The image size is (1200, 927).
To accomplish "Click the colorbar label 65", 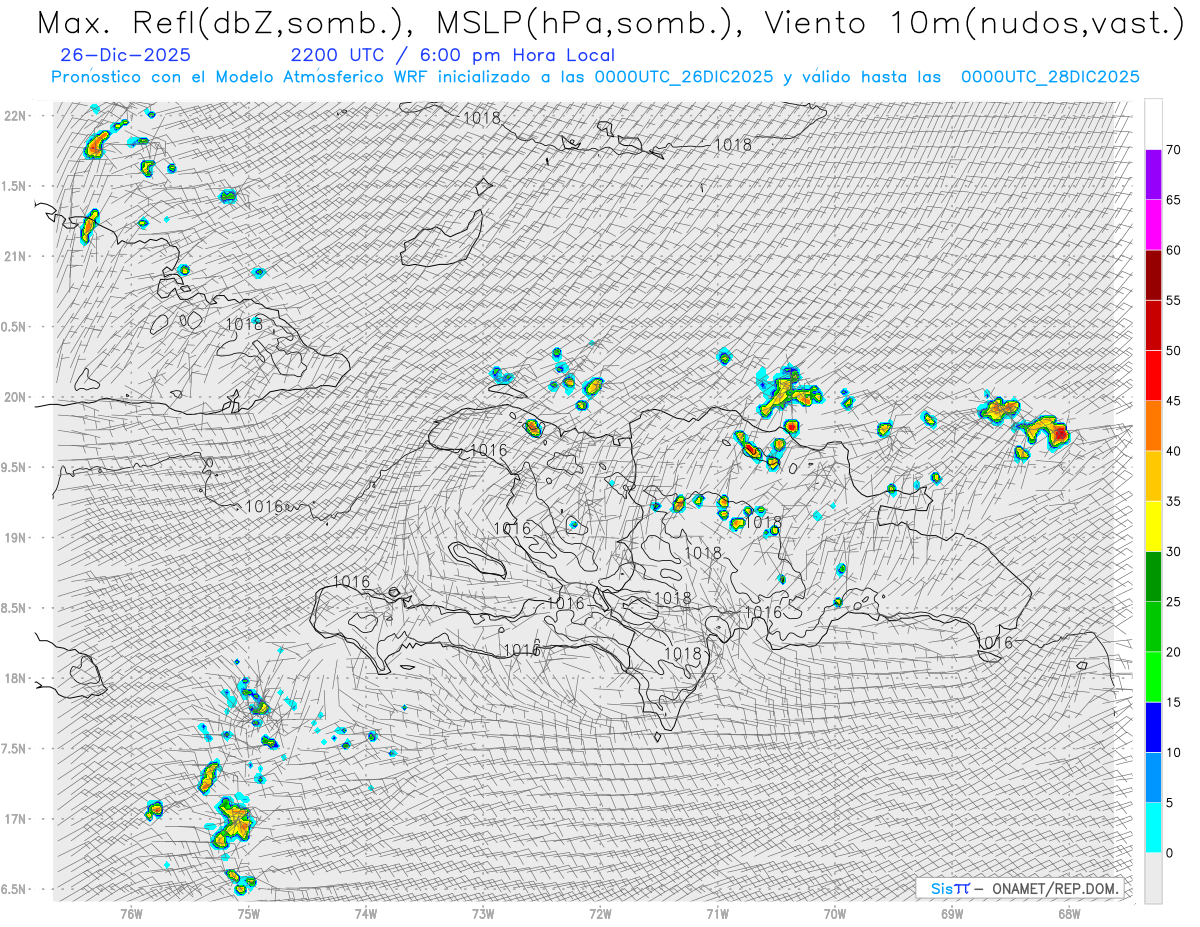I will (1173, 200).
